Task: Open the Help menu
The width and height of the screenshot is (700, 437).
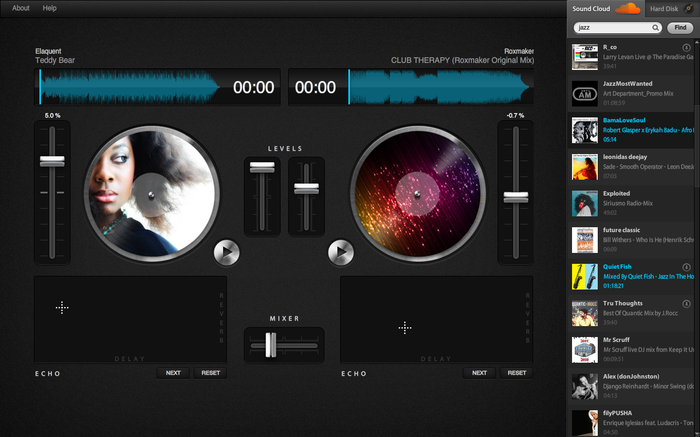Action: click(50, 8)
